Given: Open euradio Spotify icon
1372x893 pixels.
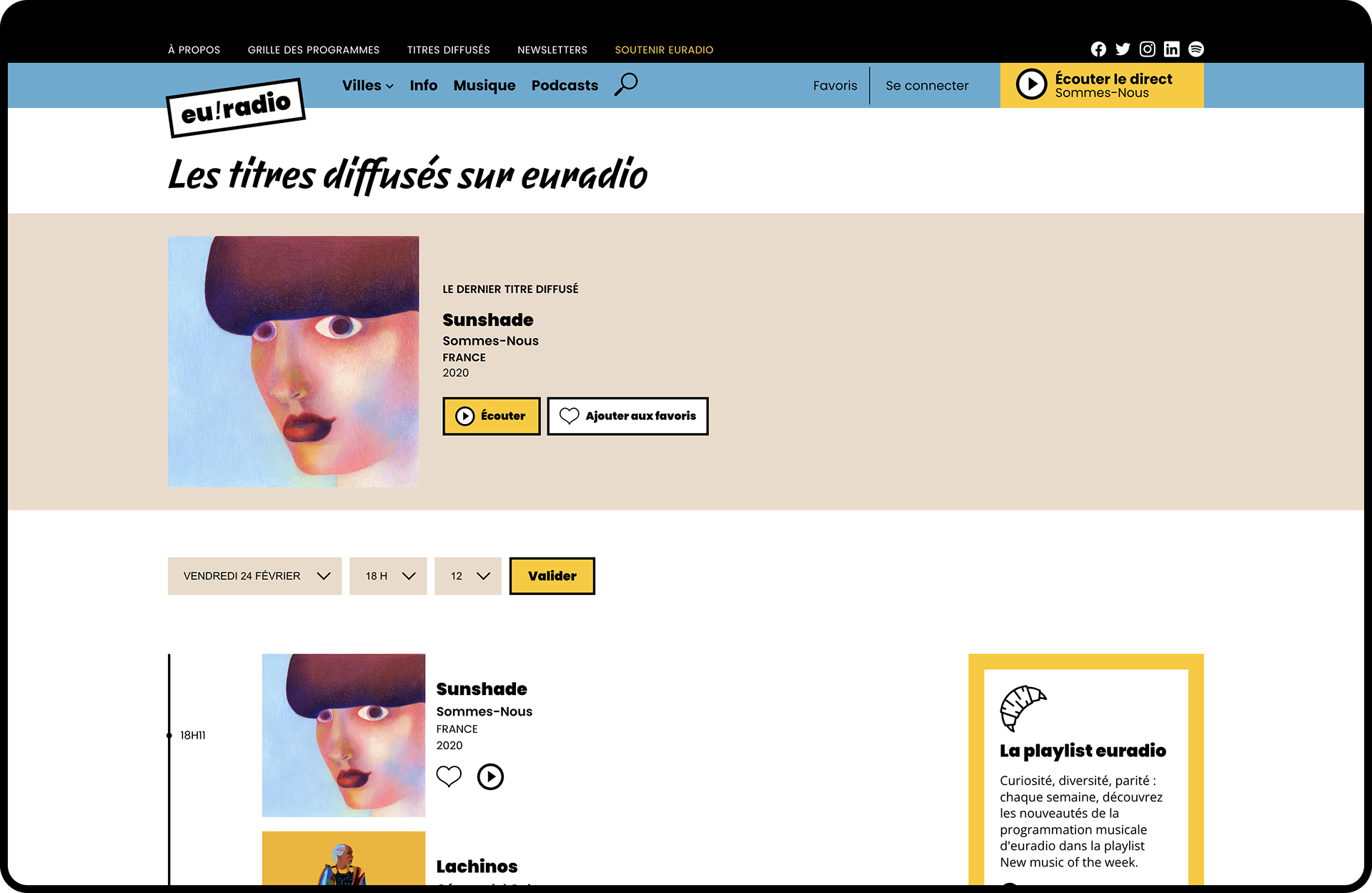Looking at the screenshot, I should tap(1195, 49).
